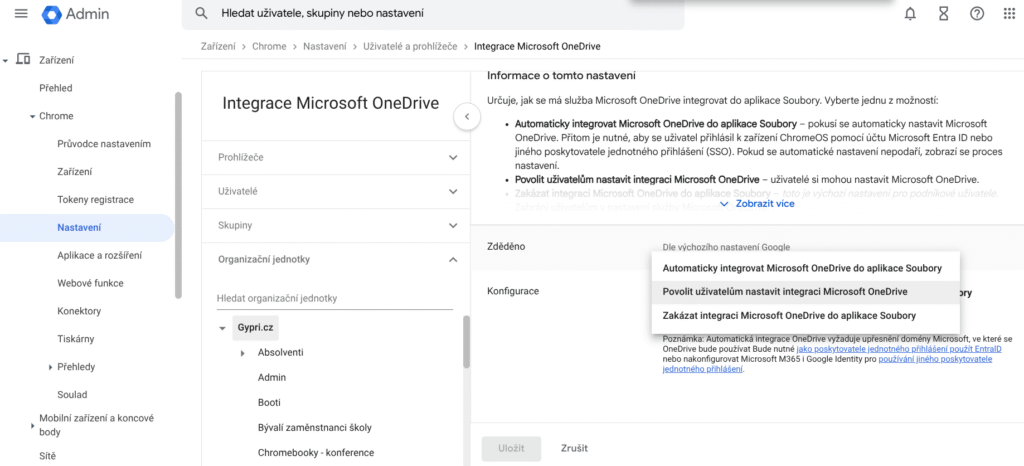Click the search magnifier icon
This screenshot has height=466, width=1024.
(x=201, y=14)
